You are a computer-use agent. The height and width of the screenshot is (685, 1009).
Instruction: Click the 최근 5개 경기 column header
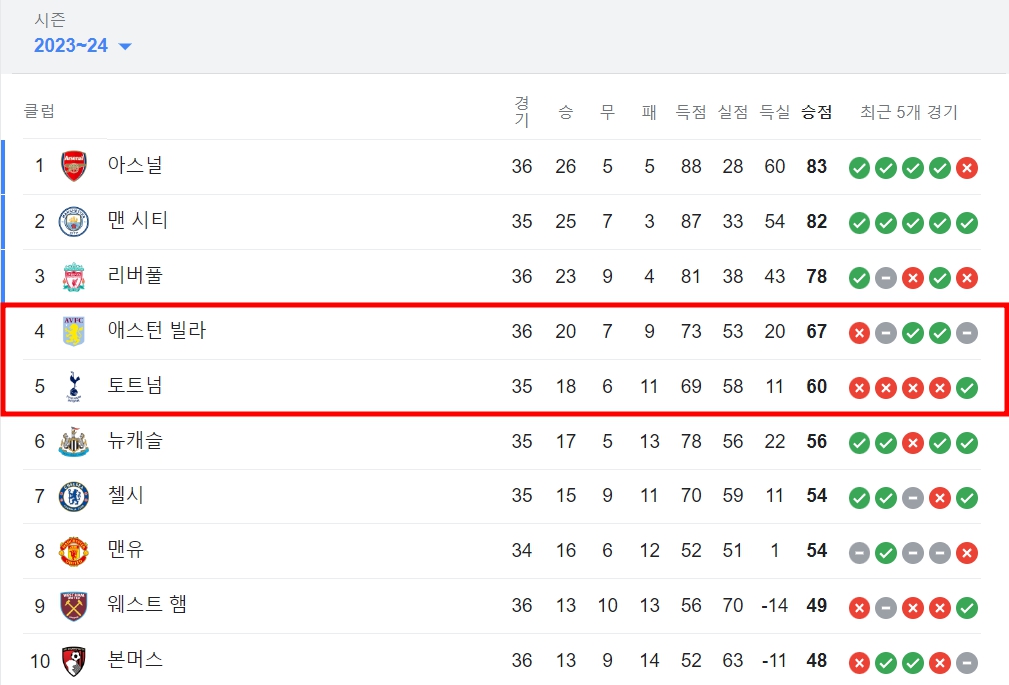[x=909, y=112]
